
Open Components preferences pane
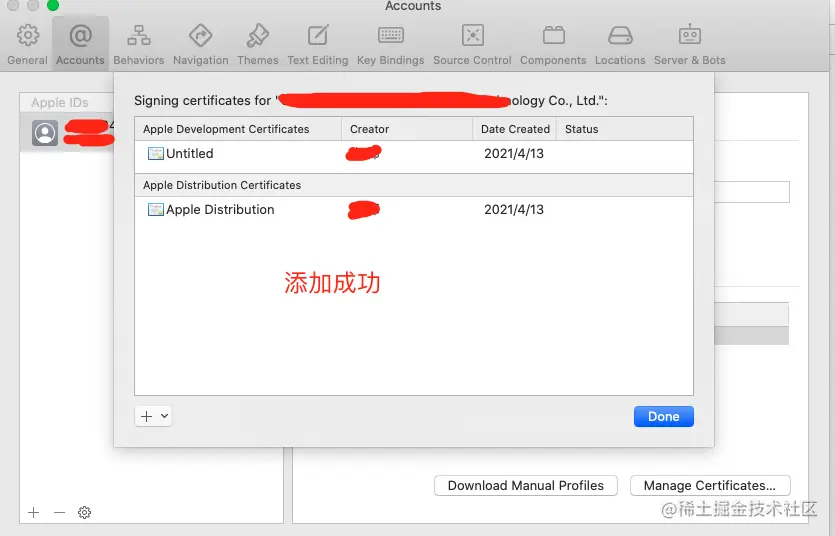click(553, 45)
